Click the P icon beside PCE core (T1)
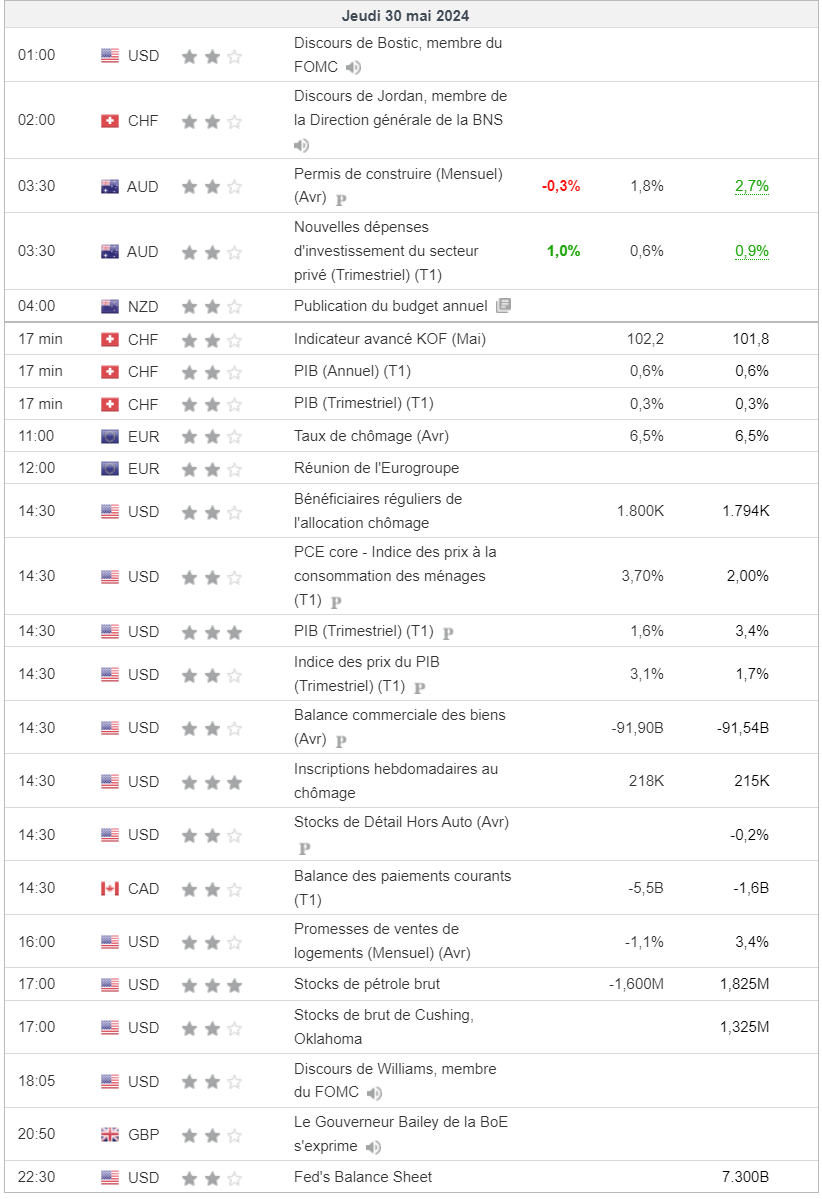822x1199 pixels. tap(336, 601)
